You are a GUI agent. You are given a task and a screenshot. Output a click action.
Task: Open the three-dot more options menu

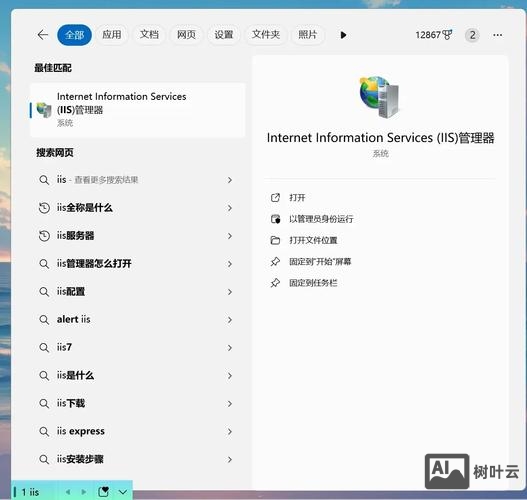[x=498, y=35]
